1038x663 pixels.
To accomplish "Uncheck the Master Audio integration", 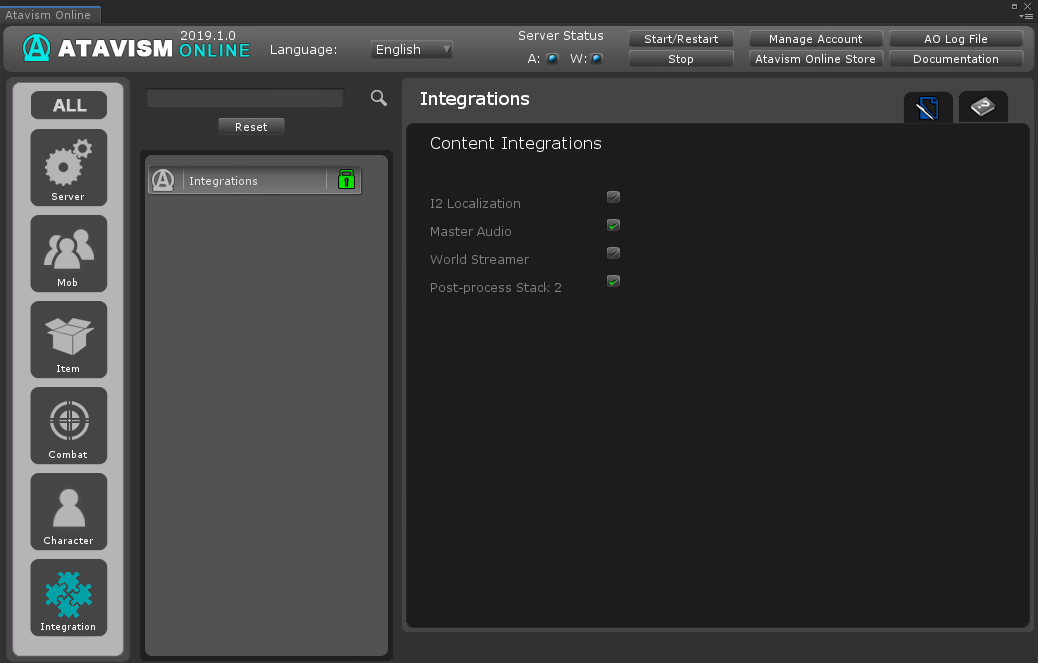I will 613,225.
